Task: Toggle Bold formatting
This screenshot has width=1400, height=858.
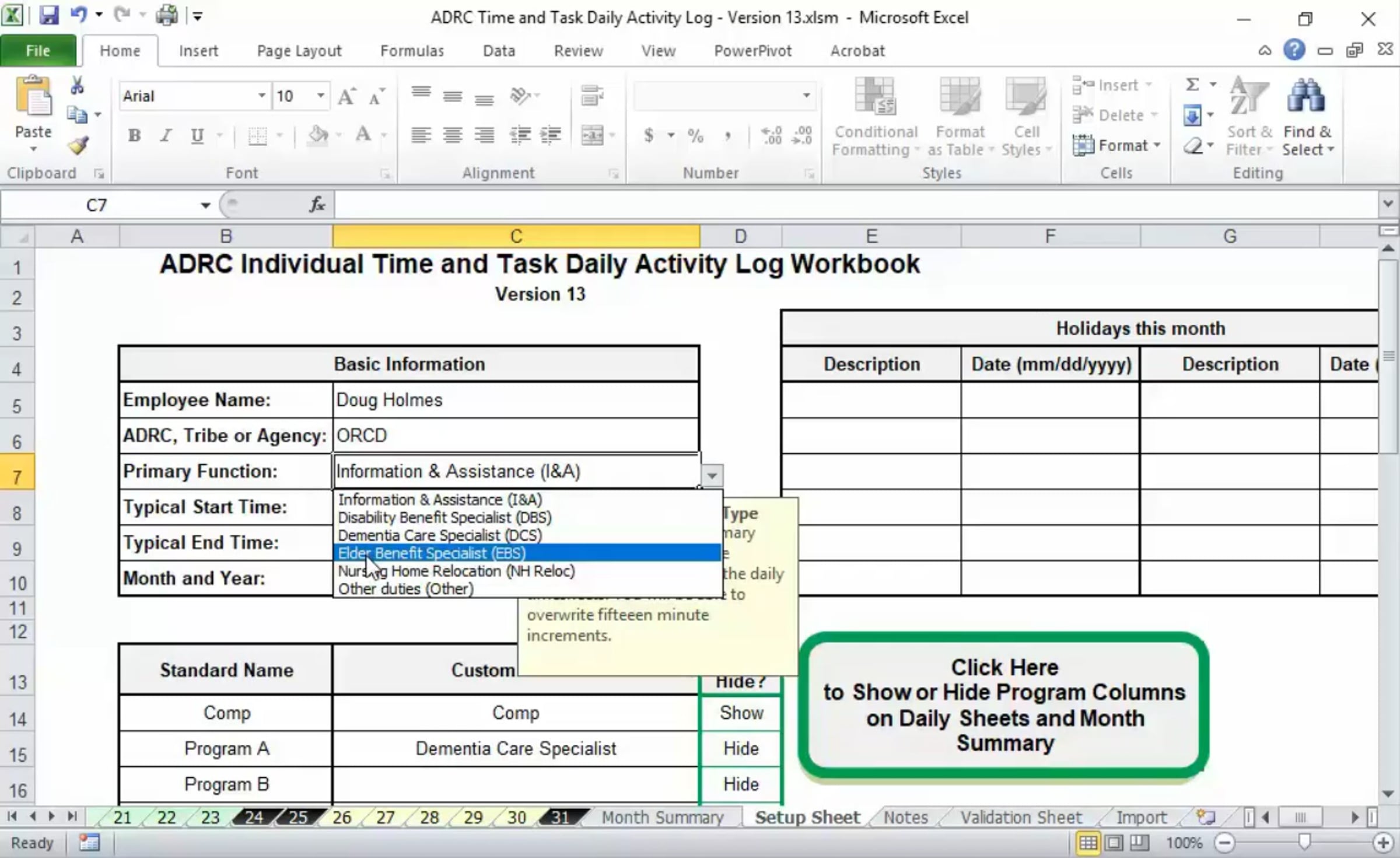Action: [x=134, y=135]
